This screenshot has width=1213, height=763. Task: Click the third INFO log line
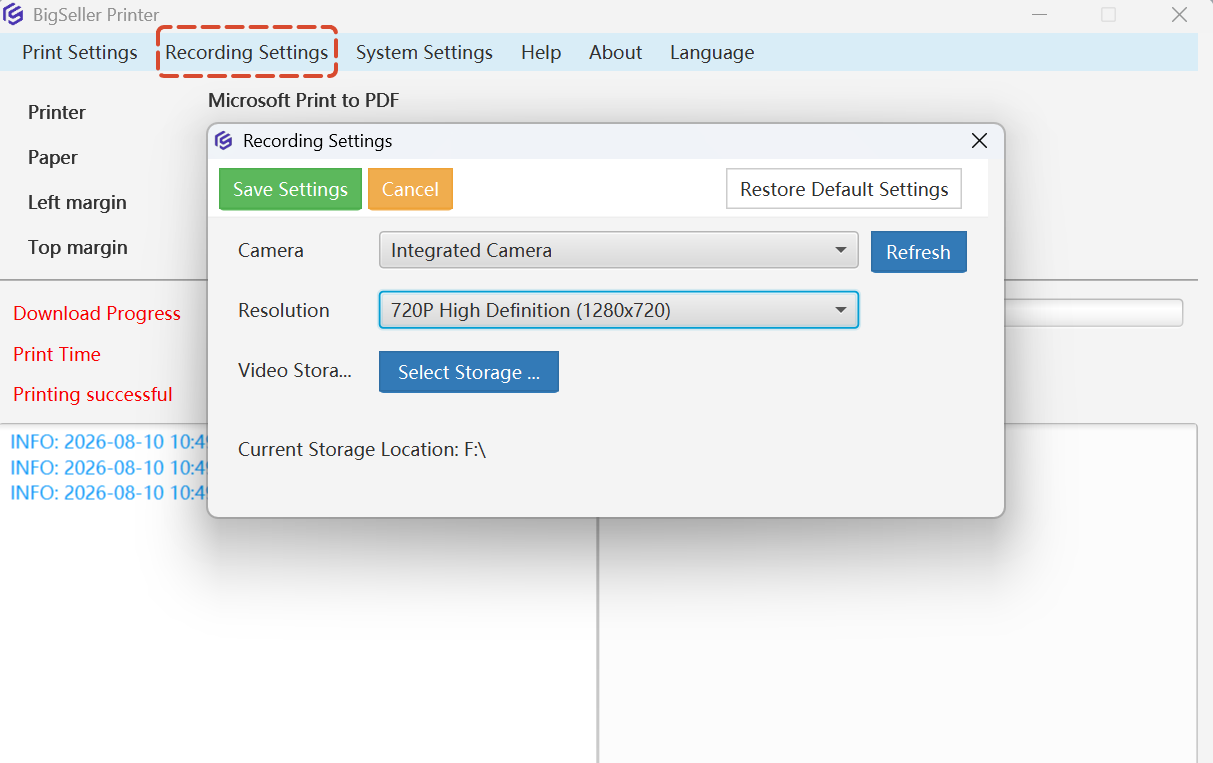pyautogui.click(x=109, y=493)
